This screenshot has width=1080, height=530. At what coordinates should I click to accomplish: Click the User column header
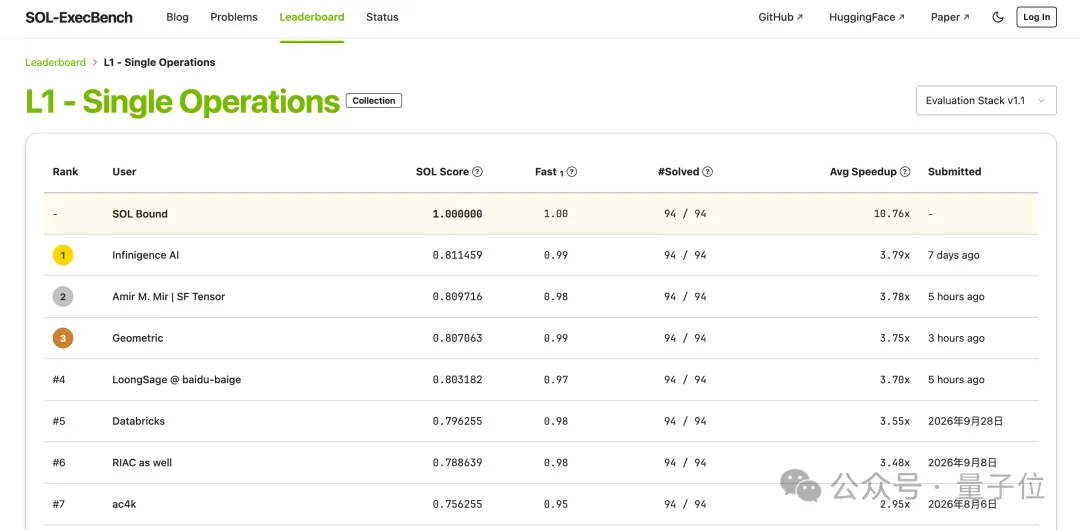point(124,172)
